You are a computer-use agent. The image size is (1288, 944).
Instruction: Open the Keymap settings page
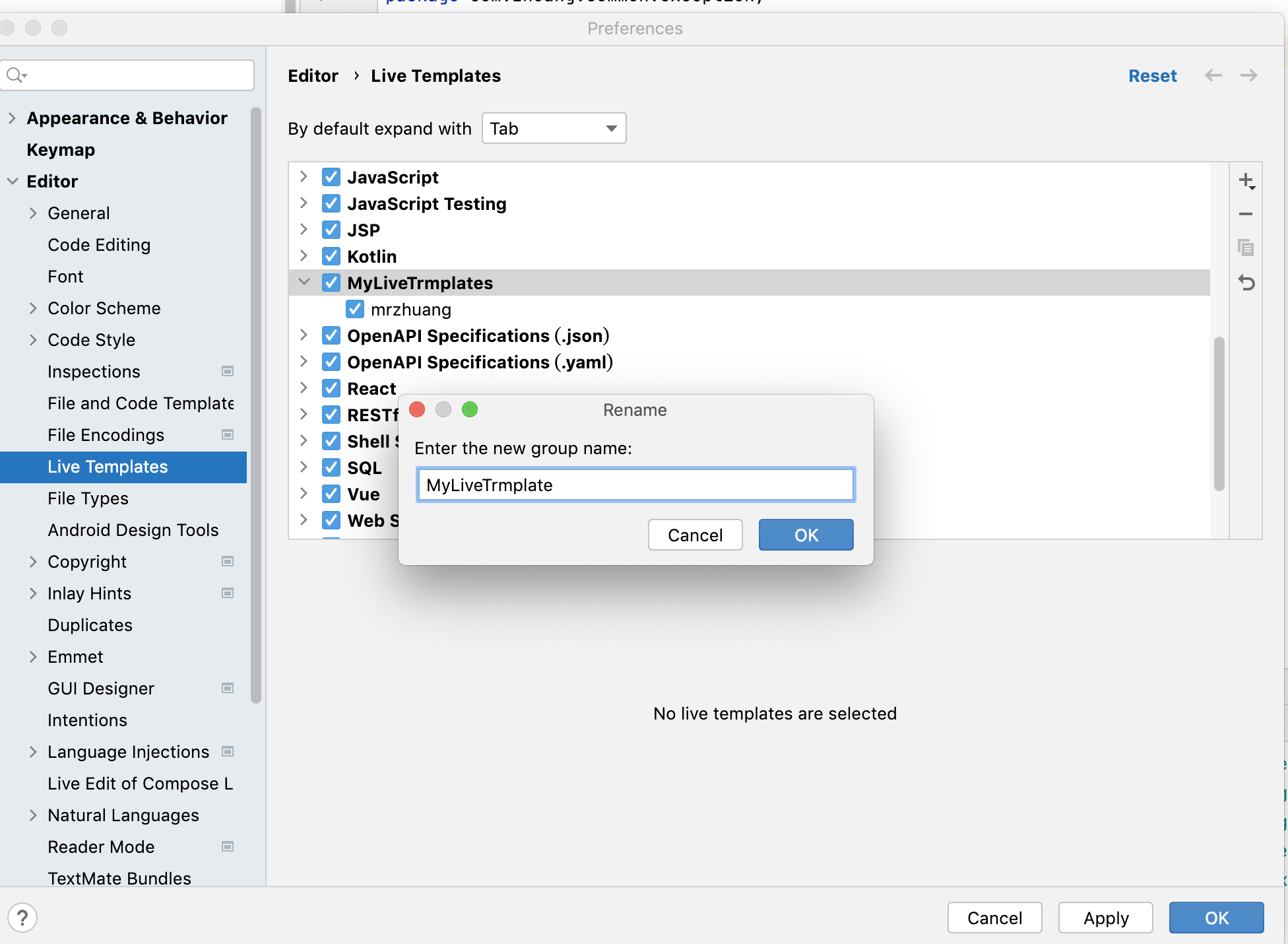[61, 150]
